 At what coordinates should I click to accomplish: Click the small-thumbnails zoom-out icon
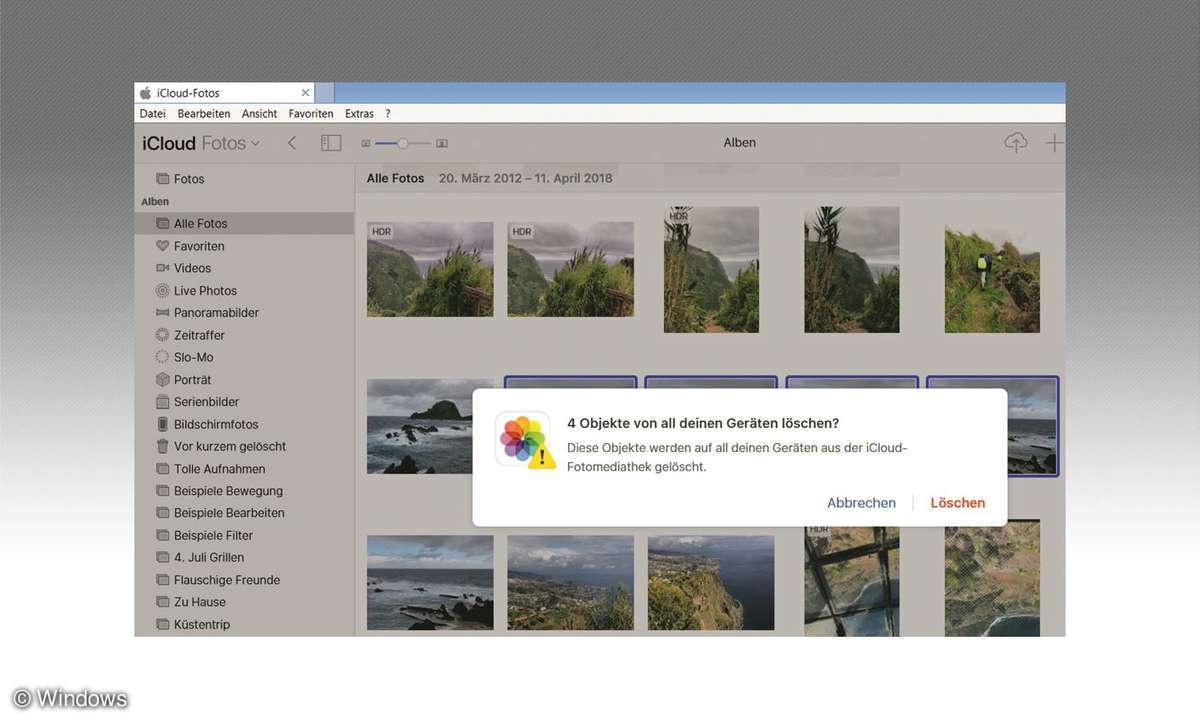(366, 144)
